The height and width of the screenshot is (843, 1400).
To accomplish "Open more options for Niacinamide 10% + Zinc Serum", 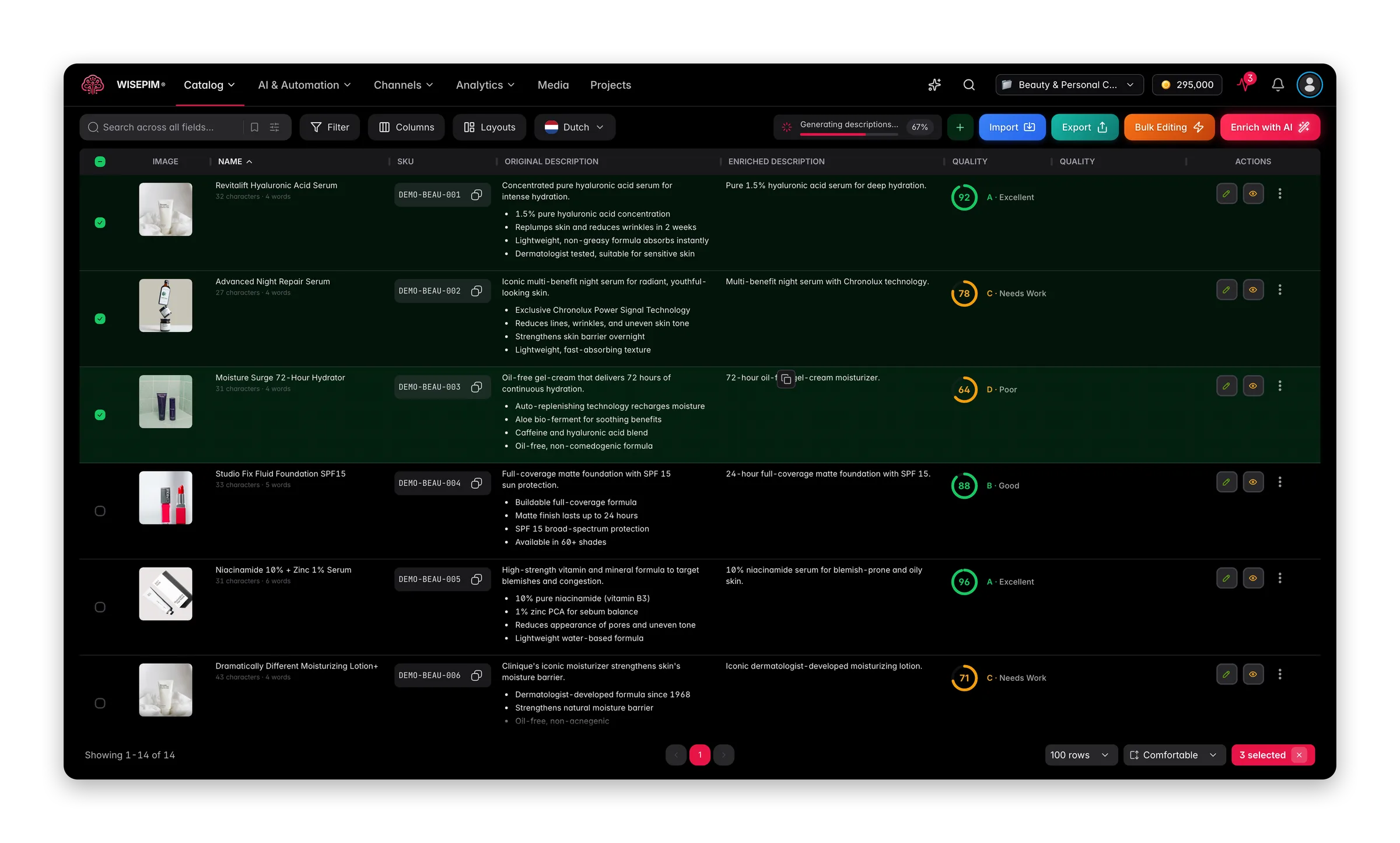I will point(1280,578).
